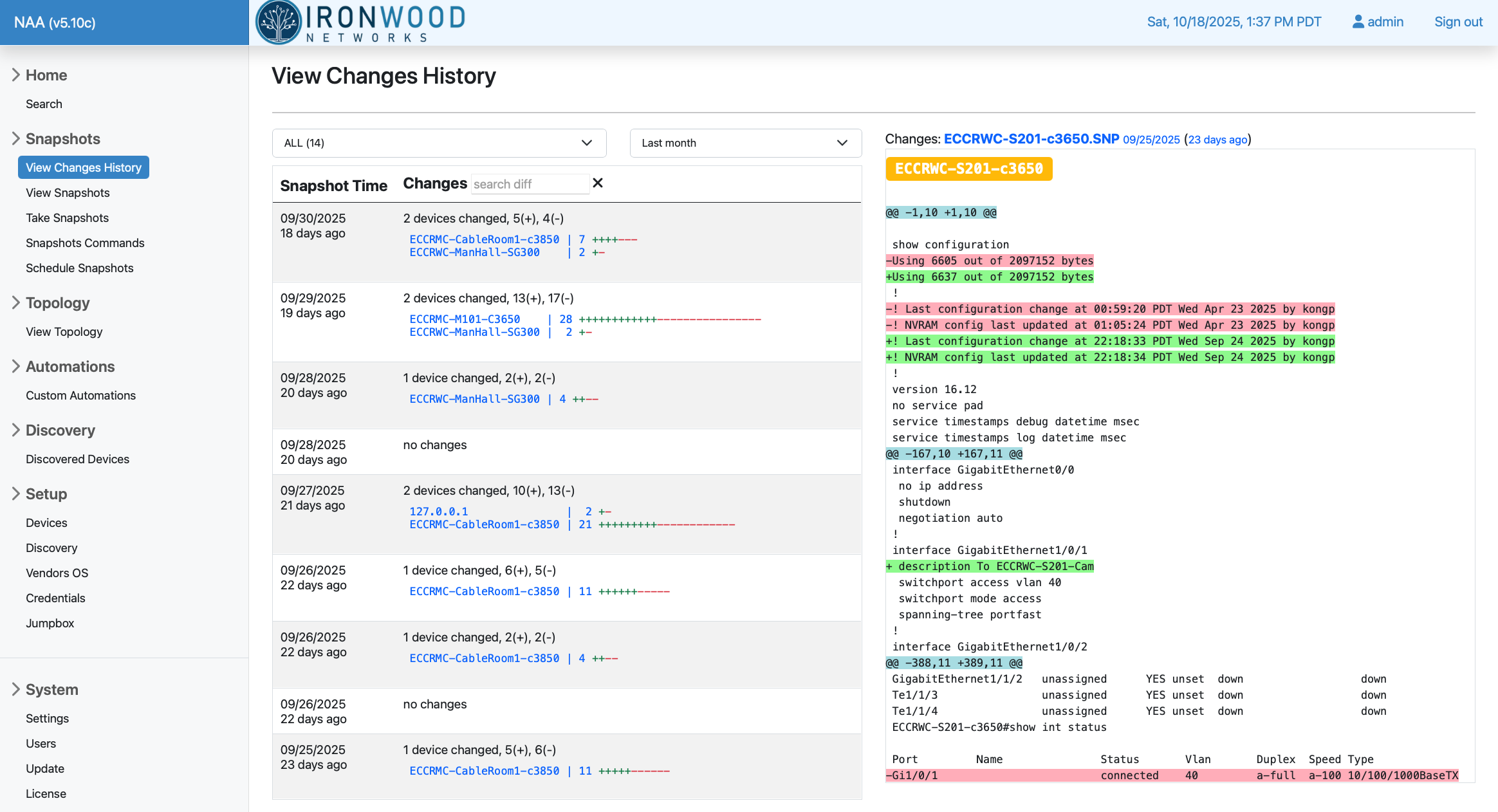
Task: Toggle the Automations section chevron
Action: (x=16, y=366)
